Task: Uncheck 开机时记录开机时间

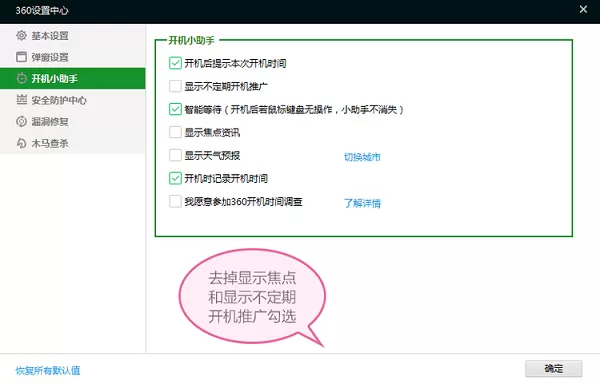Action: 175,178
